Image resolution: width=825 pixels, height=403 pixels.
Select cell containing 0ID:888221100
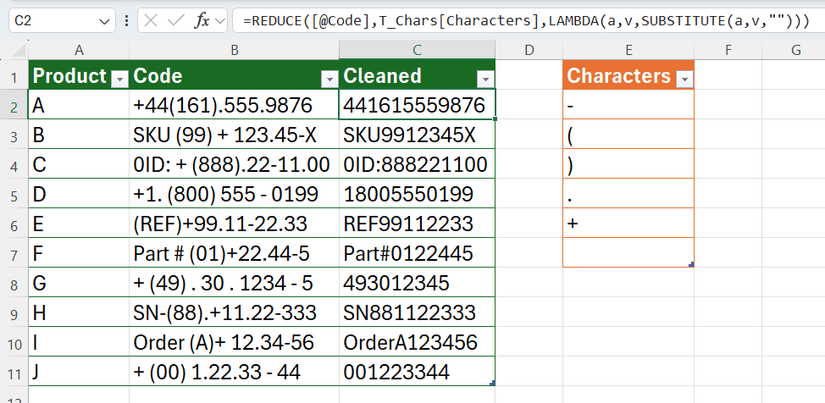[417, 164]
